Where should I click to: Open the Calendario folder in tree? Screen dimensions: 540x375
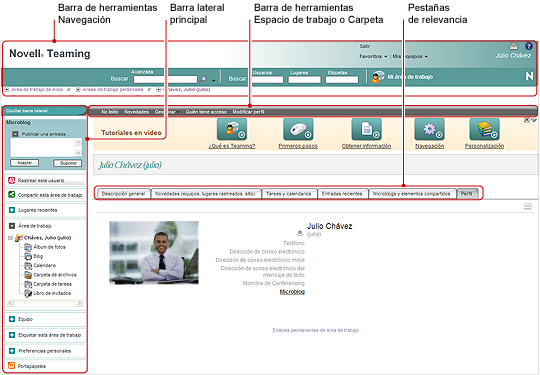click(x=40, y=265)
